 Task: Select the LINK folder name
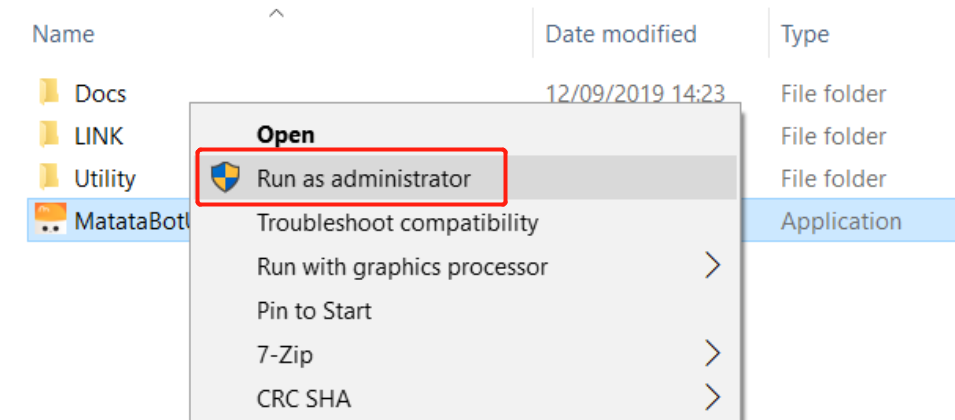pos(99,136)
